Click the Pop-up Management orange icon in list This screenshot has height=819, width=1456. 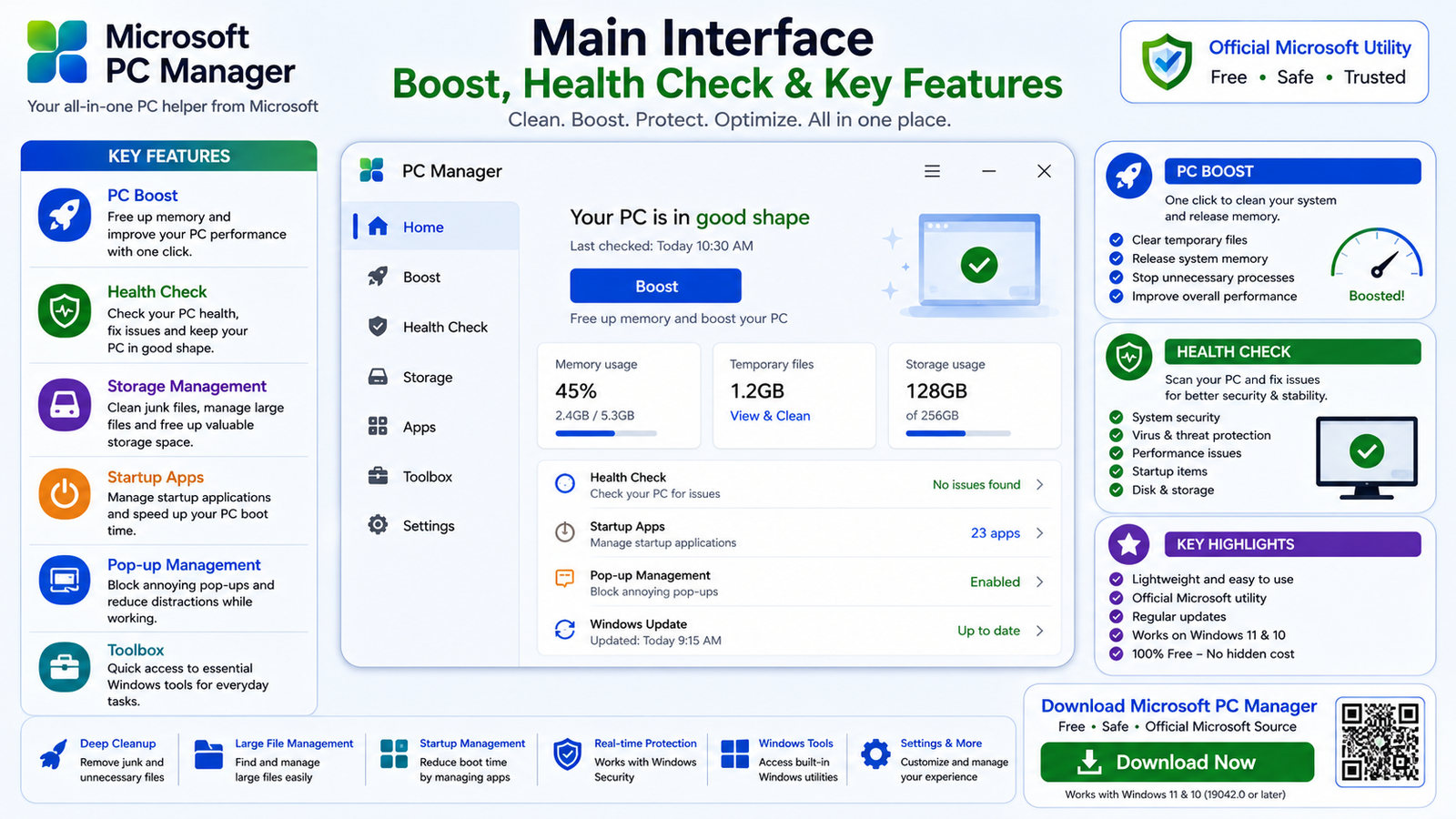pyautogui.click(x=565, y=579)
